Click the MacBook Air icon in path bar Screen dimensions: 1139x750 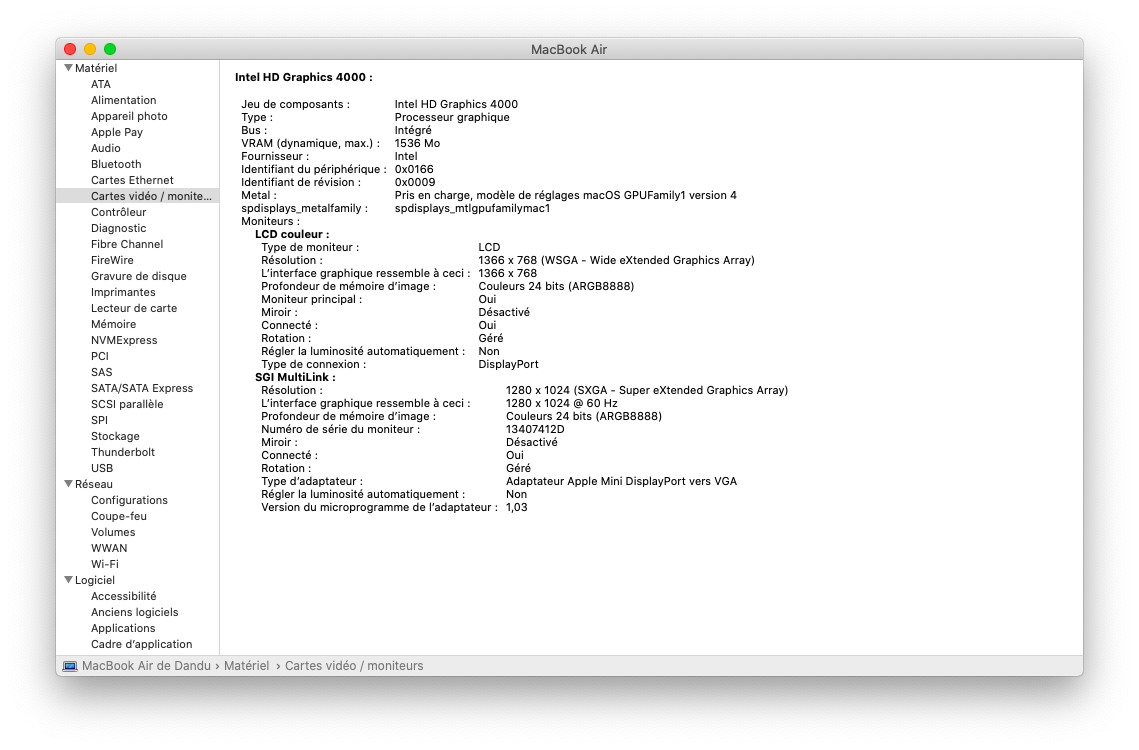click(x=70, y=666)
